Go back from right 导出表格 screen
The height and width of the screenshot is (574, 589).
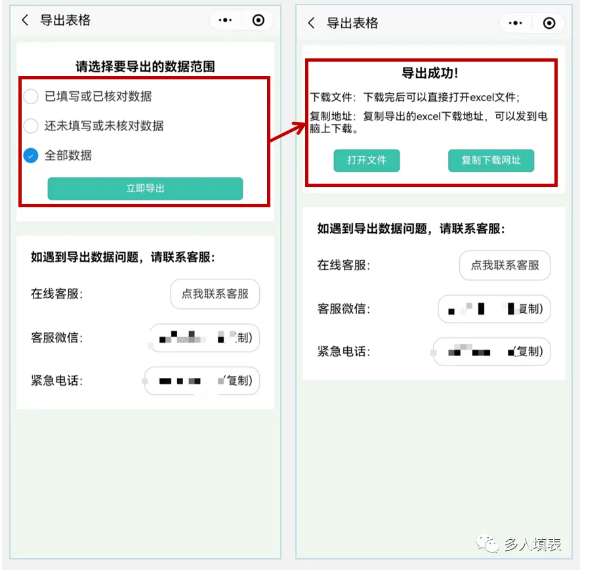(311, 23)
